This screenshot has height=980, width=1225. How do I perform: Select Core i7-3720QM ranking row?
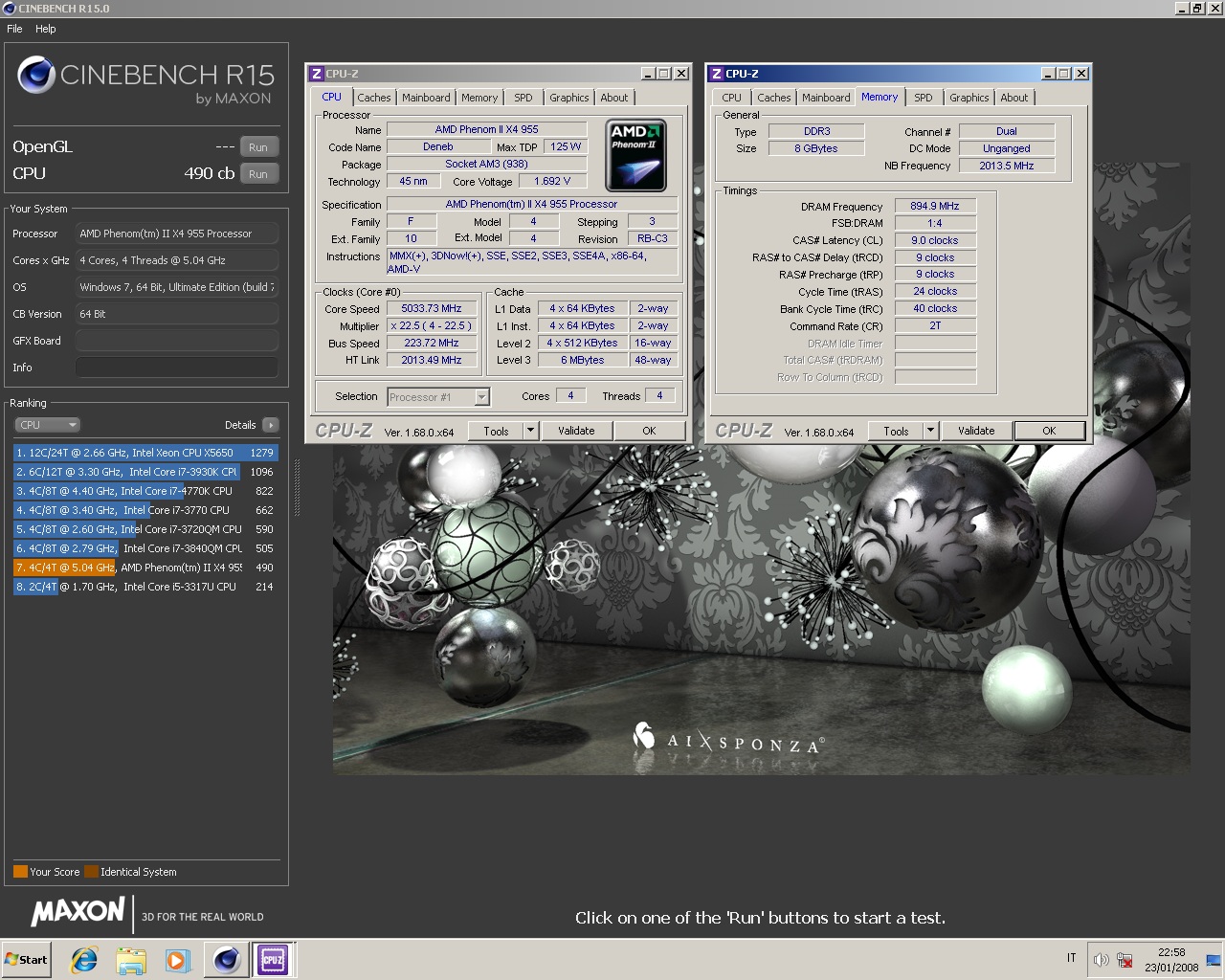tap(145, 529)
